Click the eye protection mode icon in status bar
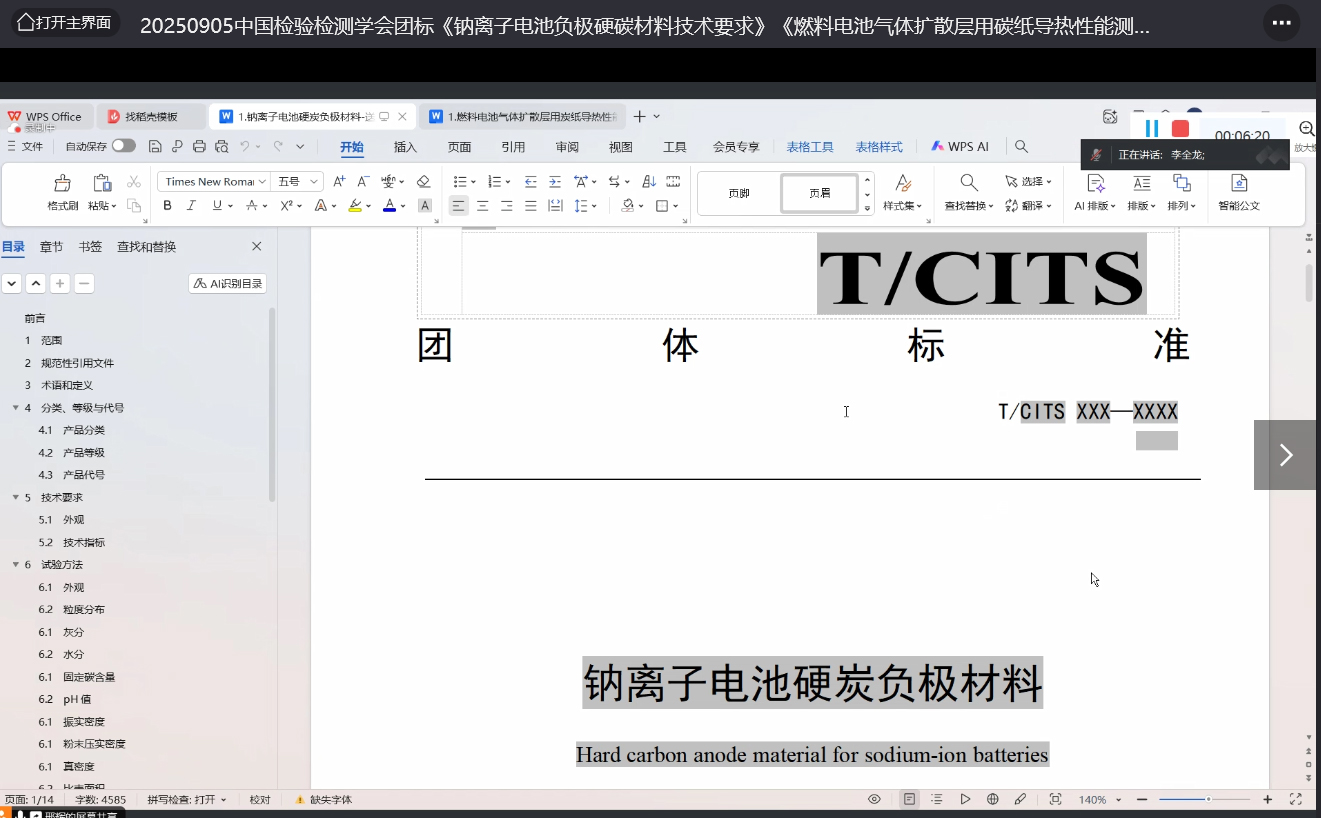The image size is (1321, 818). [x=874, y=800]
